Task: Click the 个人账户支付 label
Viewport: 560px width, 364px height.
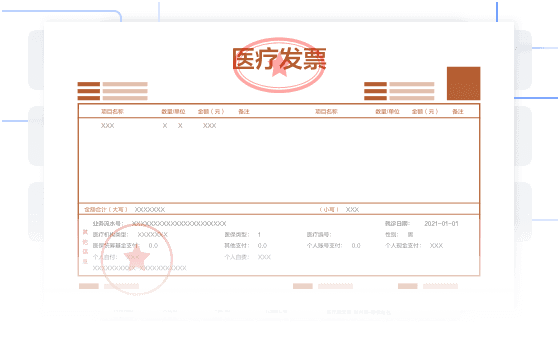Action: coord(324,246)
